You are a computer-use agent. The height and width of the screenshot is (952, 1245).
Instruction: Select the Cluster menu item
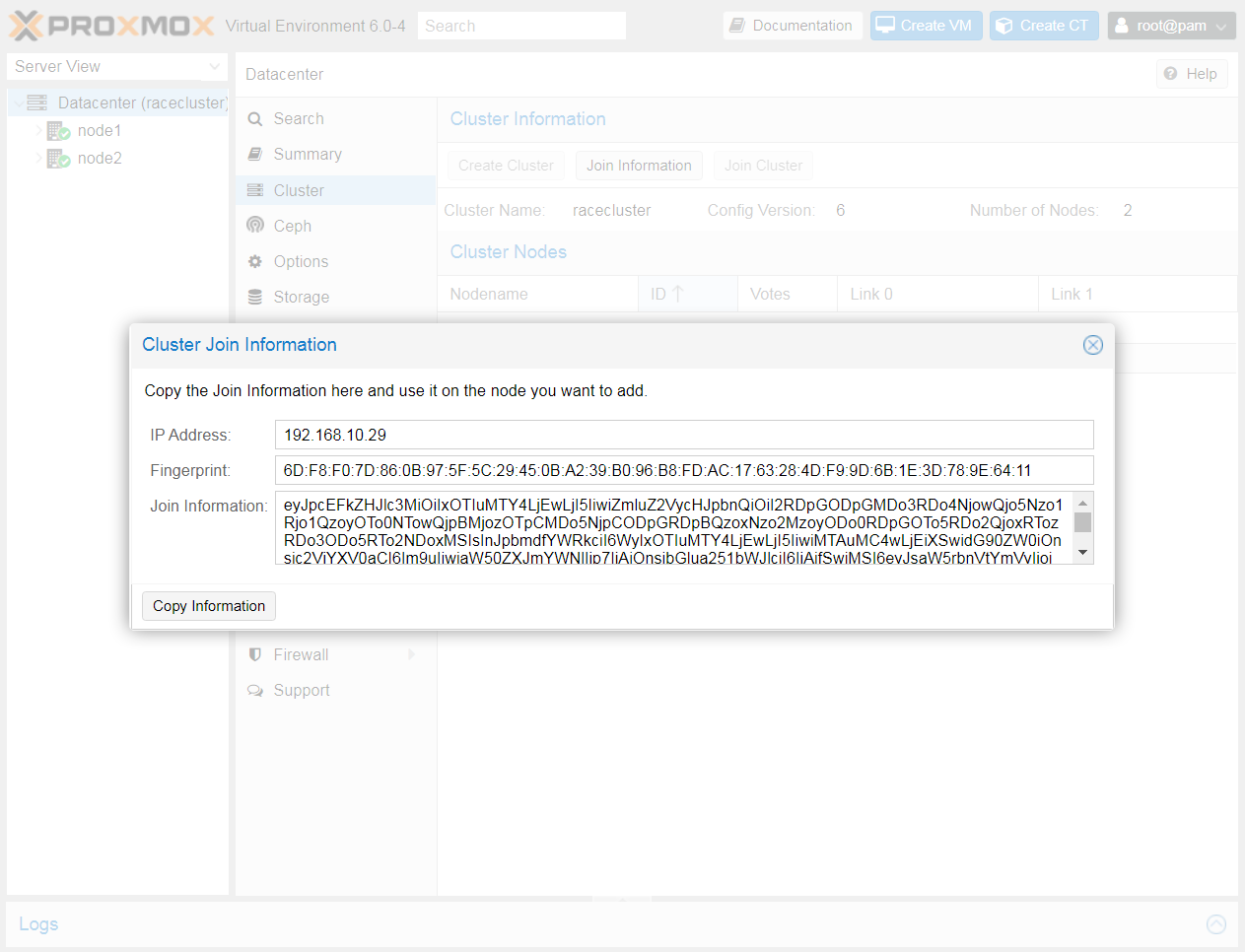(335, 190)
